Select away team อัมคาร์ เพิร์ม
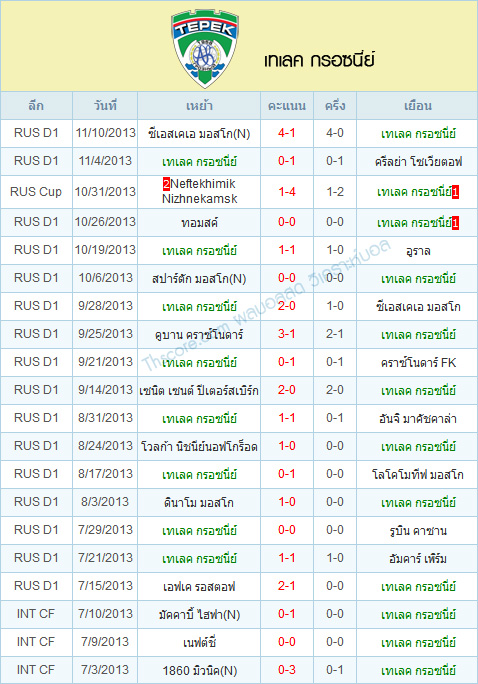Image resolution: width=478 pixels, height=684 pixels. (x=418, y=558)
